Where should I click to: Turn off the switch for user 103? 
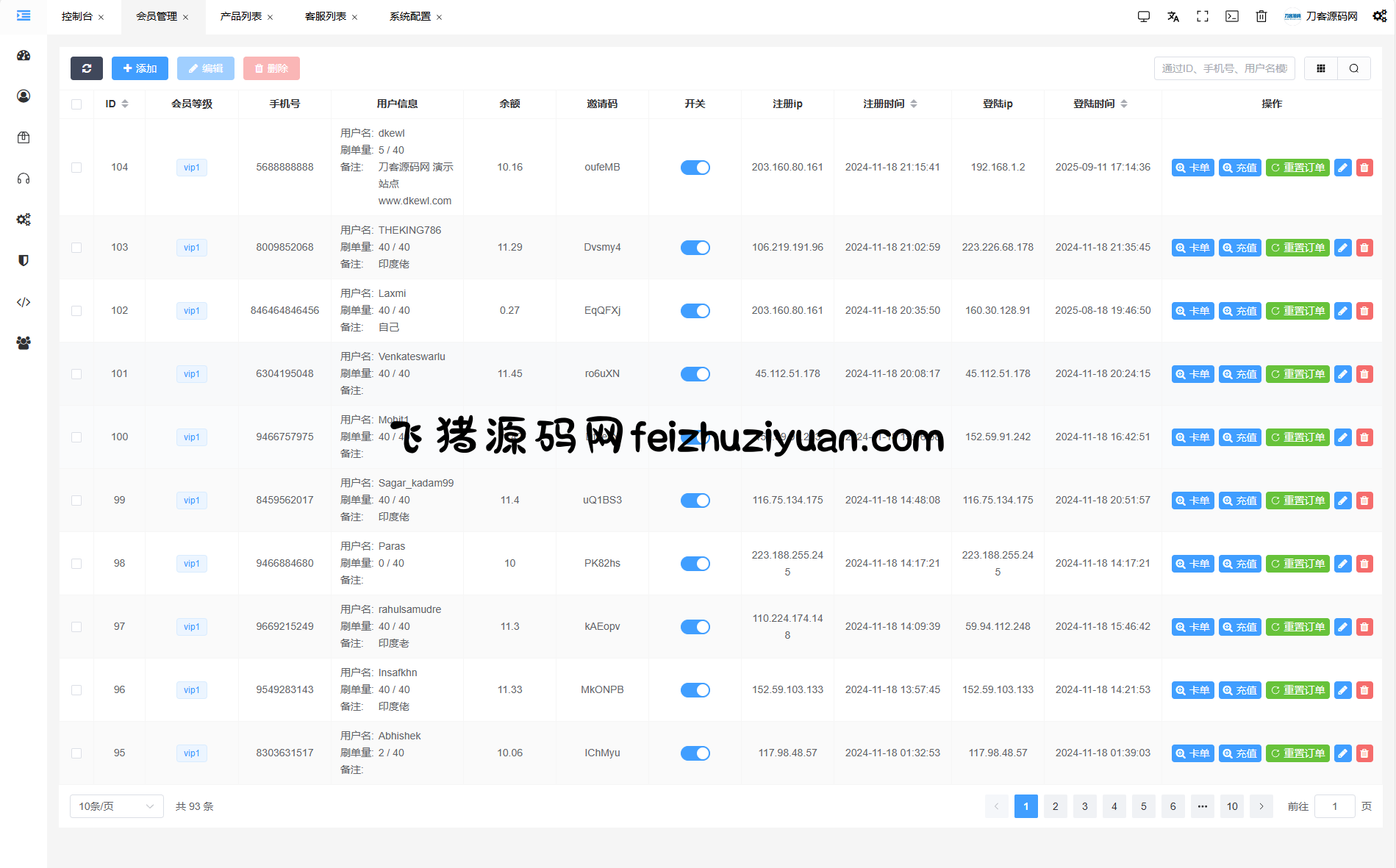point(695,248)
